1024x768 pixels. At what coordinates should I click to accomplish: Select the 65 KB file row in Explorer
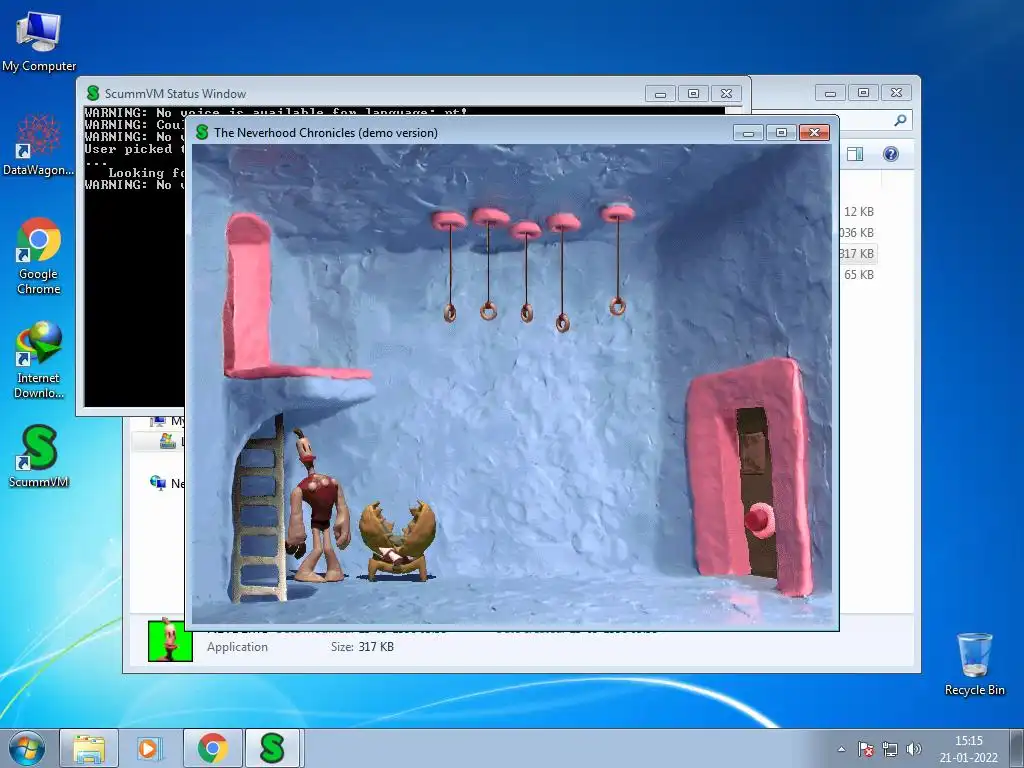(858, 274)
